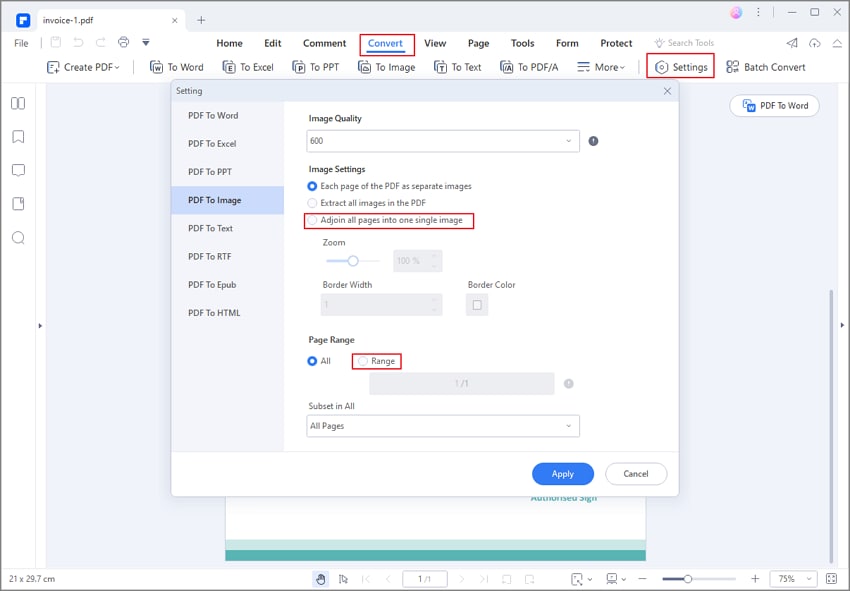This screenshot has height=591, width=850.
Task: Select PDF To PPT settings
Action: [x=227, y=172]
